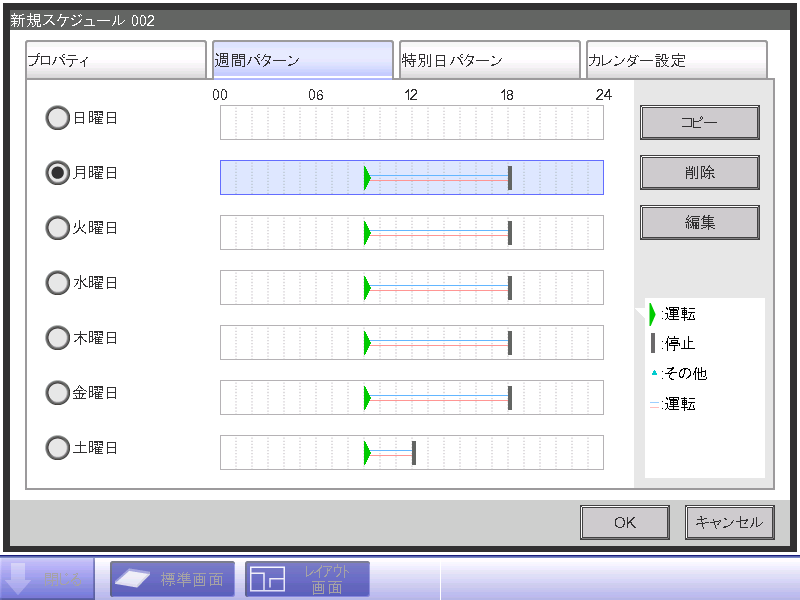Click the 編集 button
Screen dimensions: 800x600
click(699, 223)
